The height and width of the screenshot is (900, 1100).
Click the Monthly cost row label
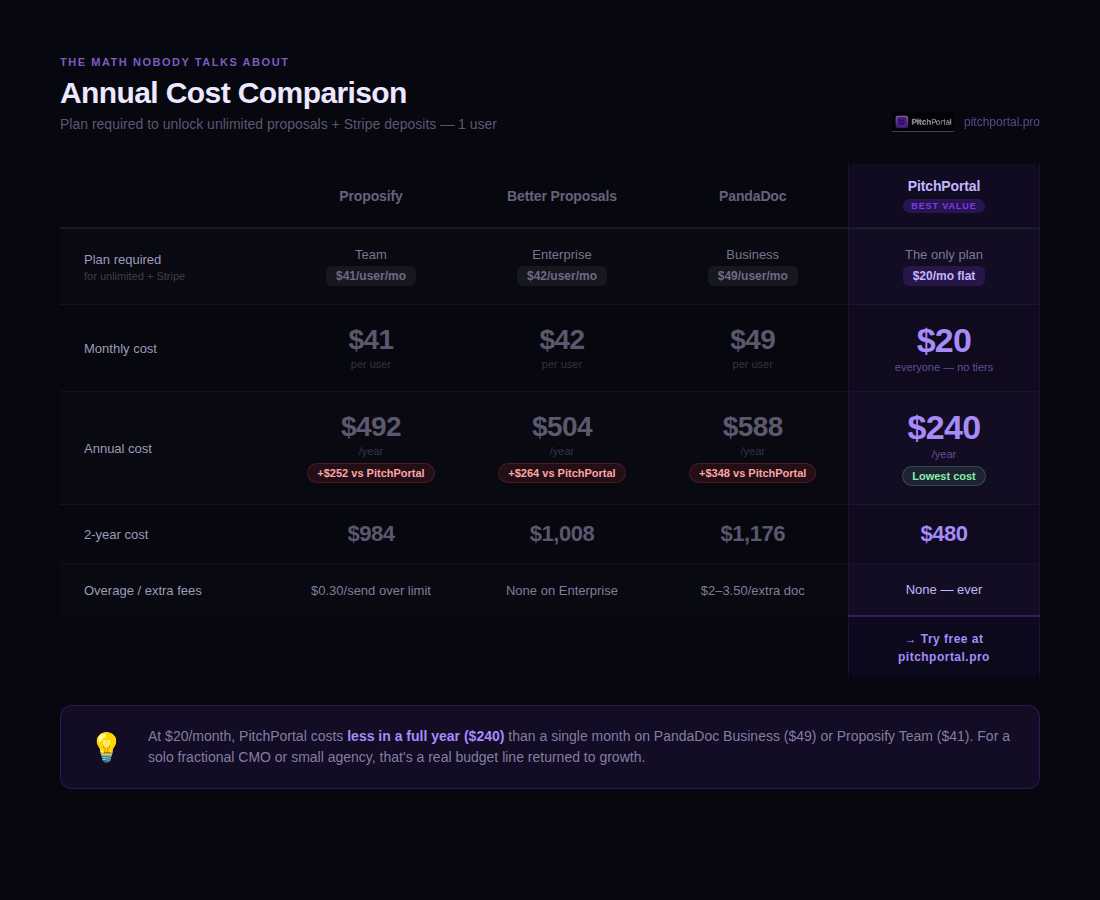[x=120, y=349]
